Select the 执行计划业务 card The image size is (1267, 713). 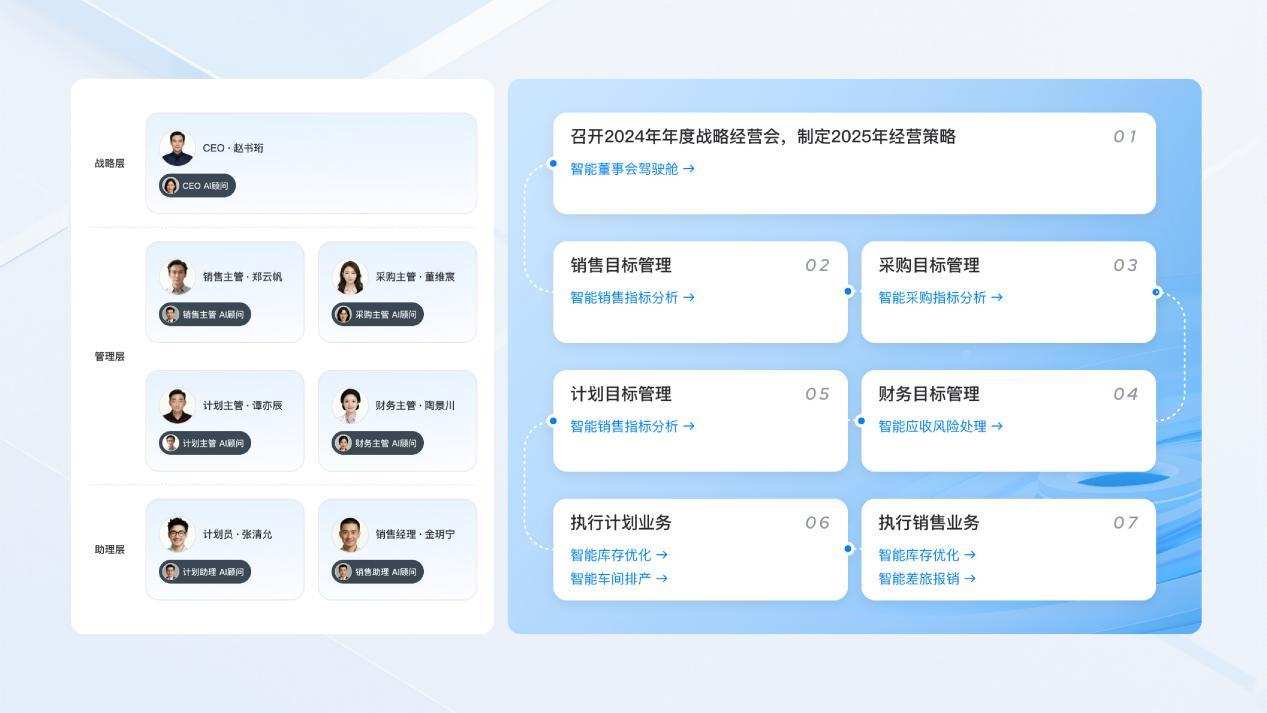[700, 548]
